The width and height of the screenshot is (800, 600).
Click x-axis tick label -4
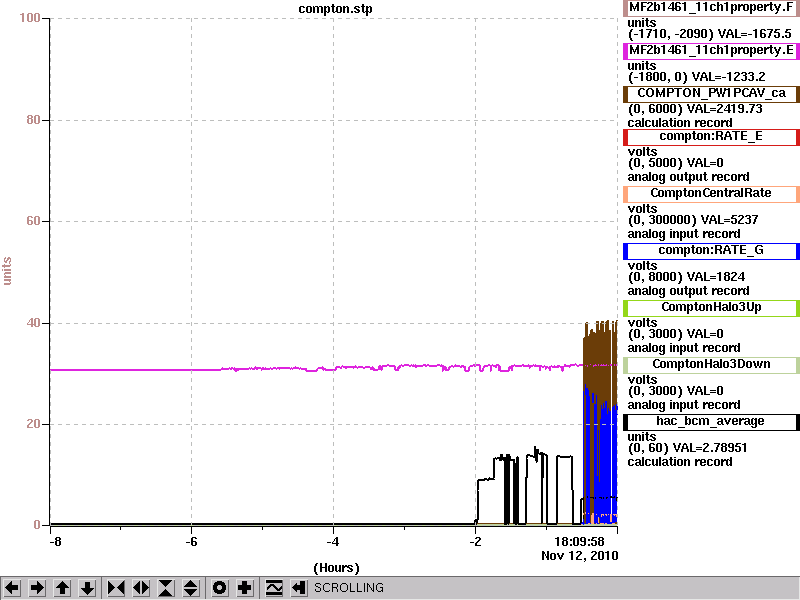pos(333,541)
